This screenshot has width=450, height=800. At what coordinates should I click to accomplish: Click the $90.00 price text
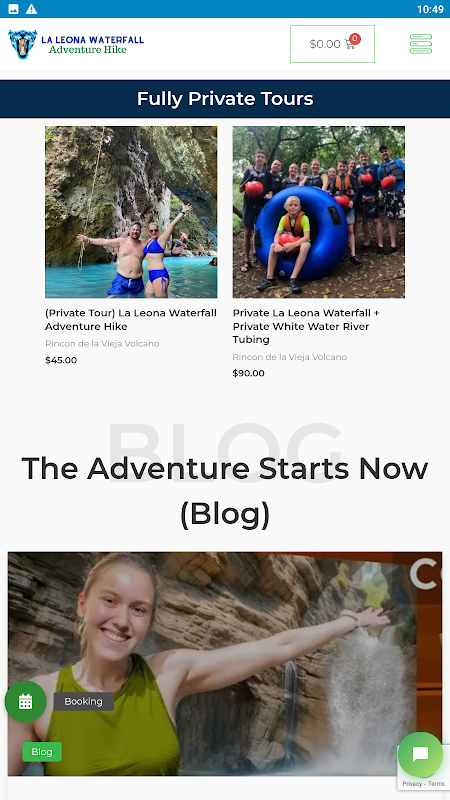coord(248,373)
